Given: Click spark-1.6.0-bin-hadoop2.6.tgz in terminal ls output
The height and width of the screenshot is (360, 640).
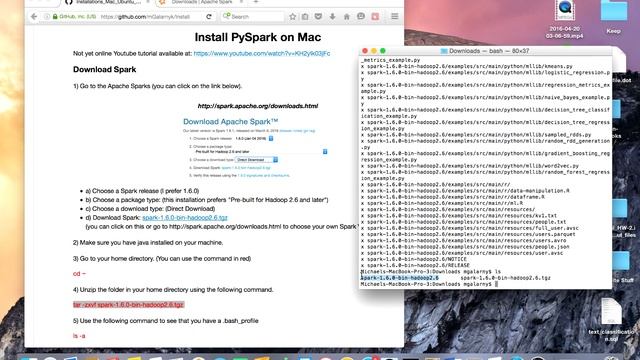Looking at the screenshot, I should click(505, 278).
